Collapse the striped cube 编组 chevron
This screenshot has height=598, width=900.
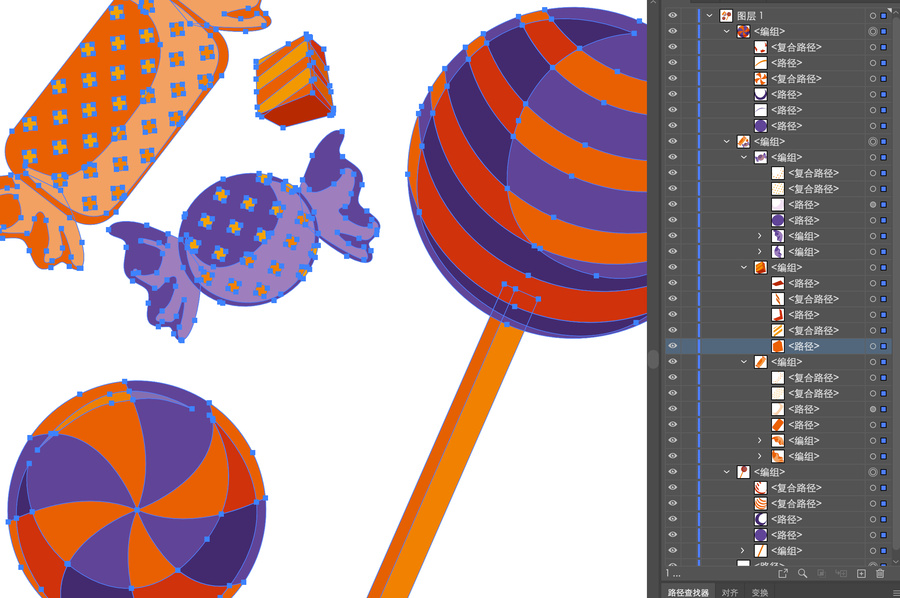(744, 267)
